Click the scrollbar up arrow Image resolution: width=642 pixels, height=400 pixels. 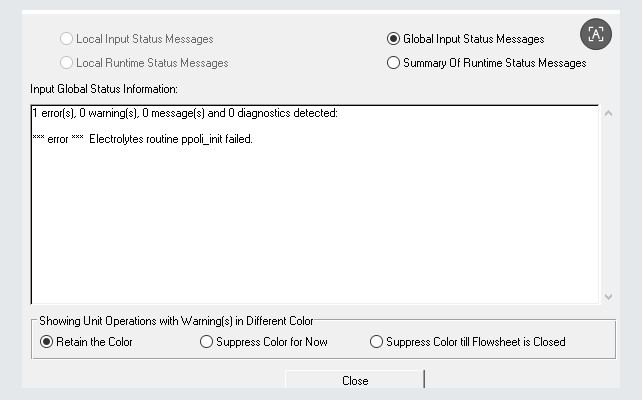pyautogui.click(x=609, y=113)
